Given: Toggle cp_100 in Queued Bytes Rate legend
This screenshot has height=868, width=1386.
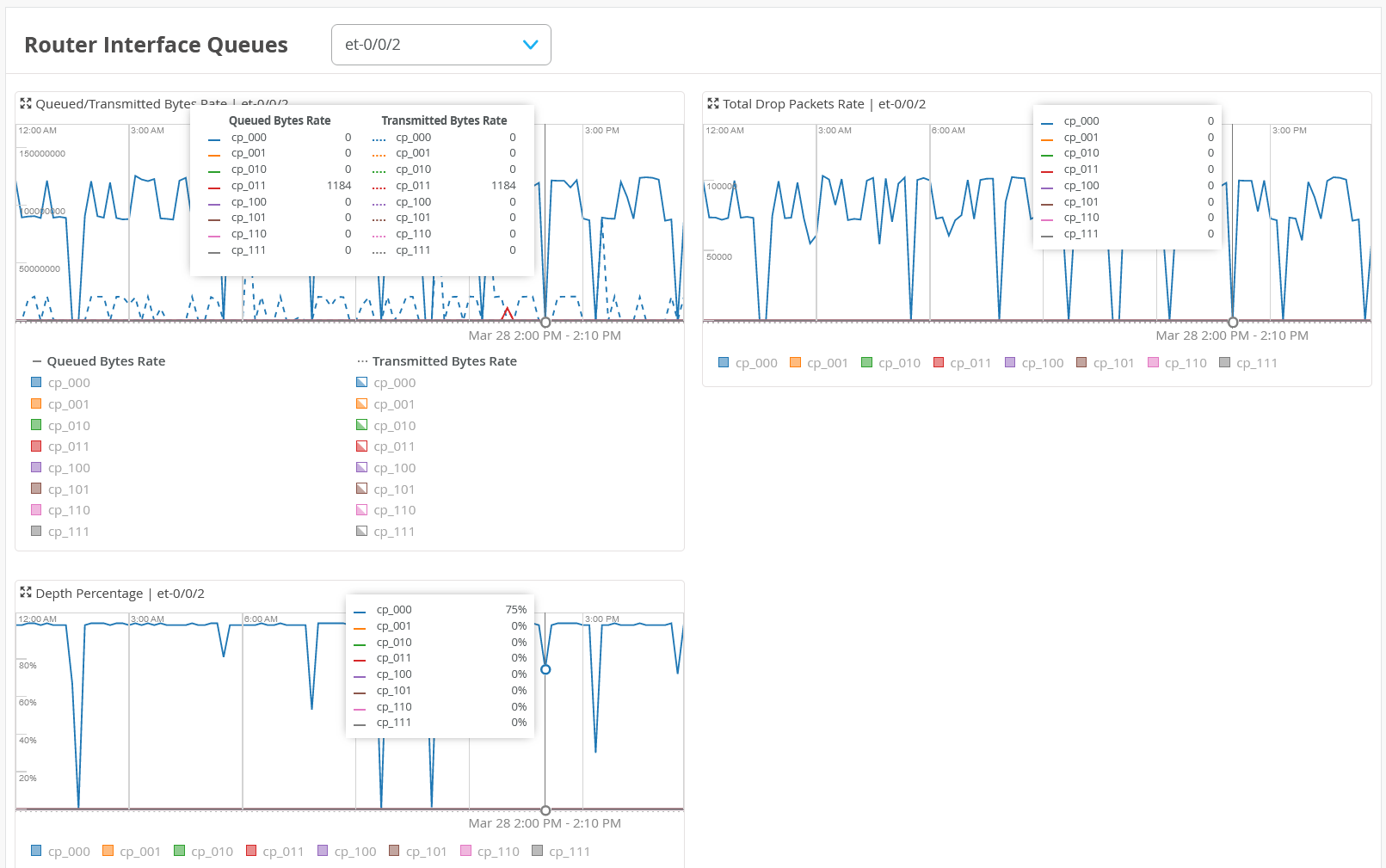Looking at the screenshot, I should pos(60,468).
